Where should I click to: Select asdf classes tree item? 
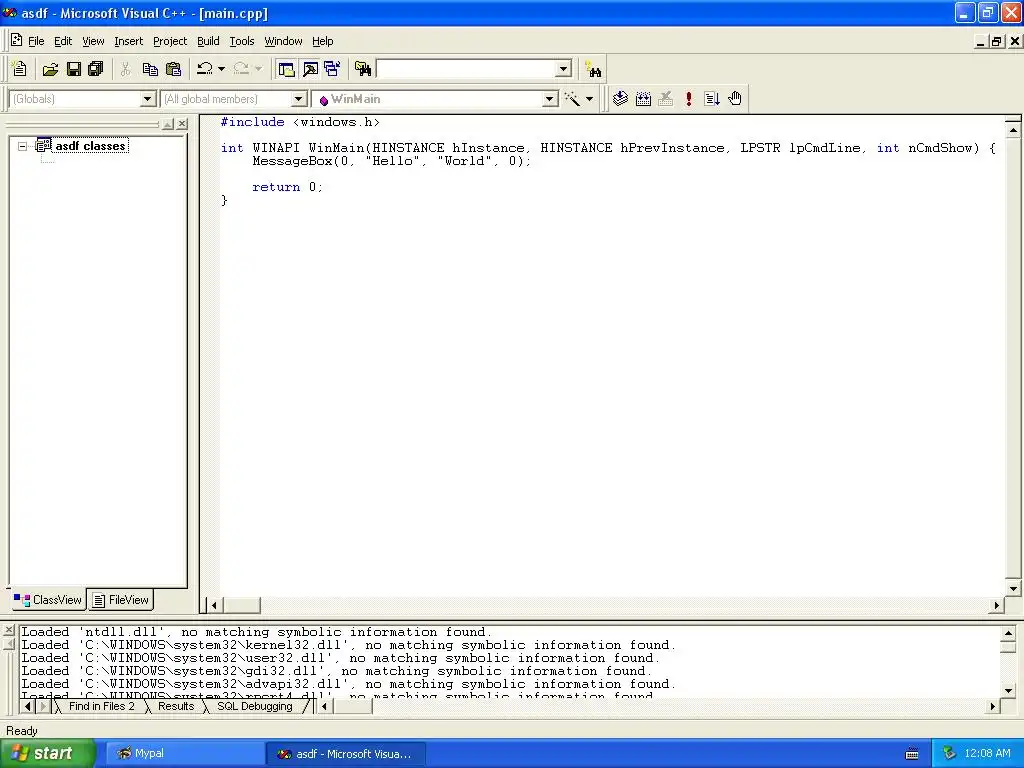point(90,146)
